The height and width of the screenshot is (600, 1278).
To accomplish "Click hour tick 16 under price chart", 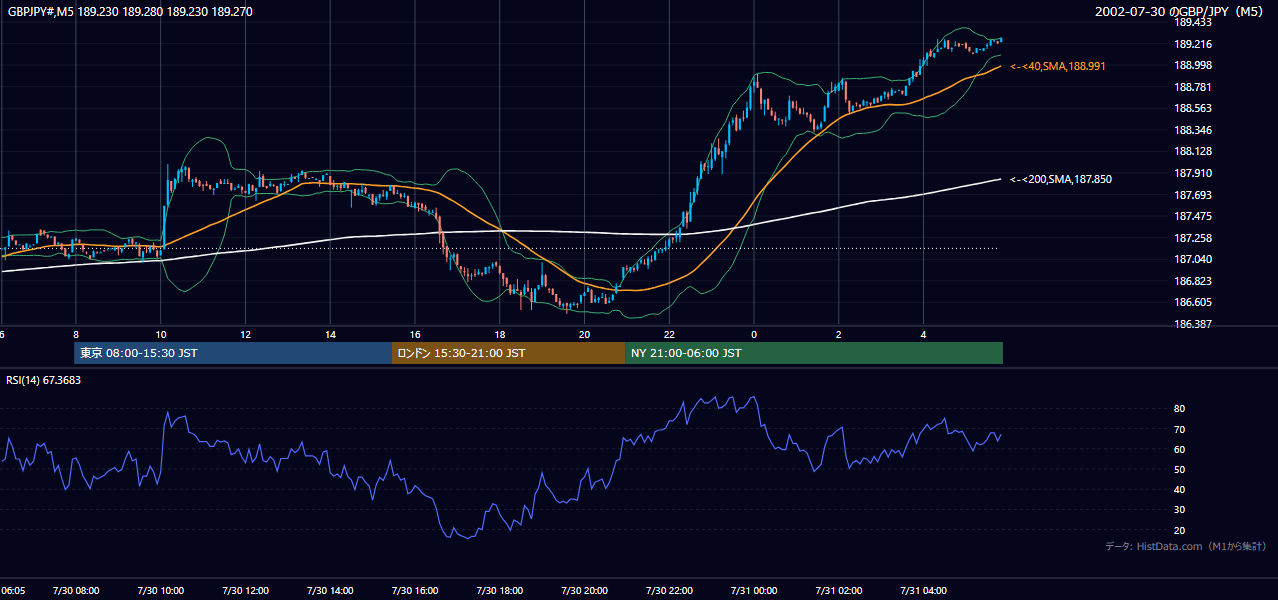I will click(415, 334).
